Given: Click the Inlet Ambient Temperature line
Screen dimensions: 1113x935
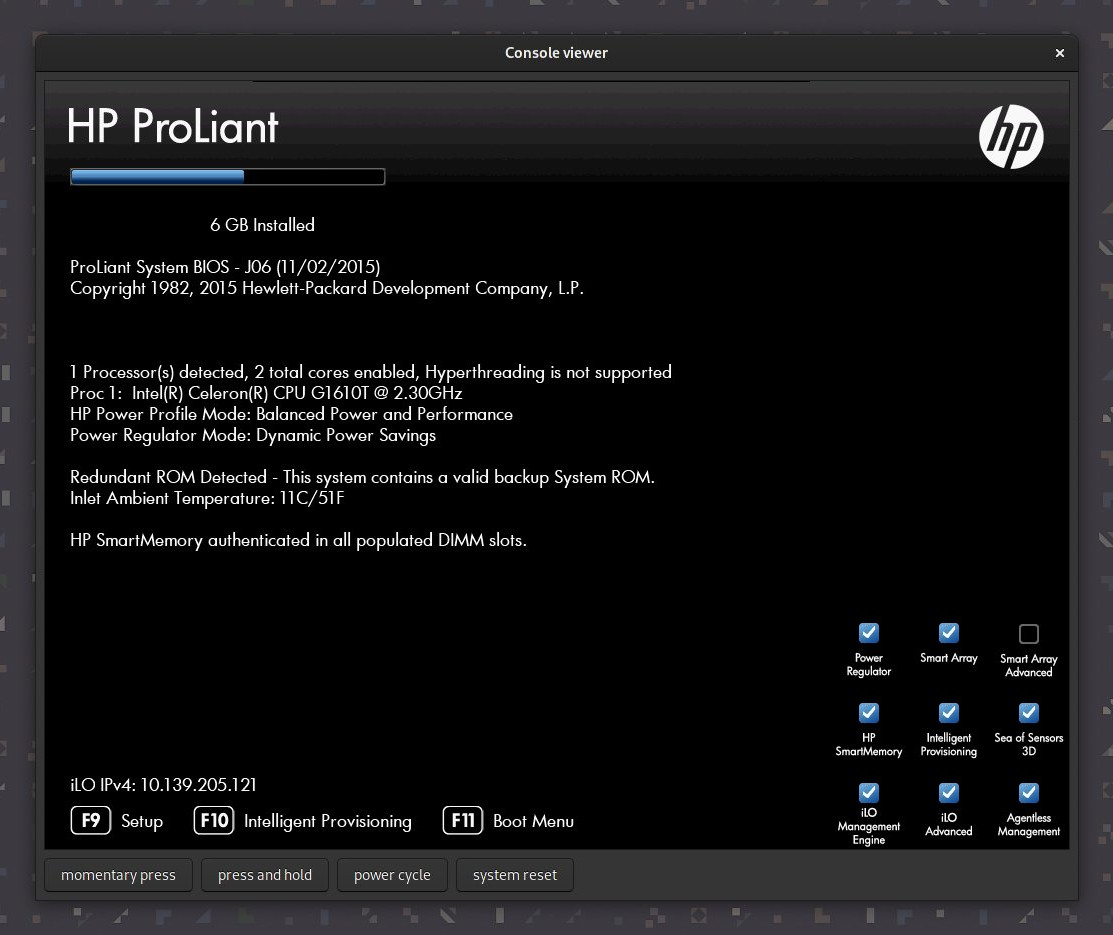Looking at the screenshot, I should pyautogui.click(x=207, y=498).
